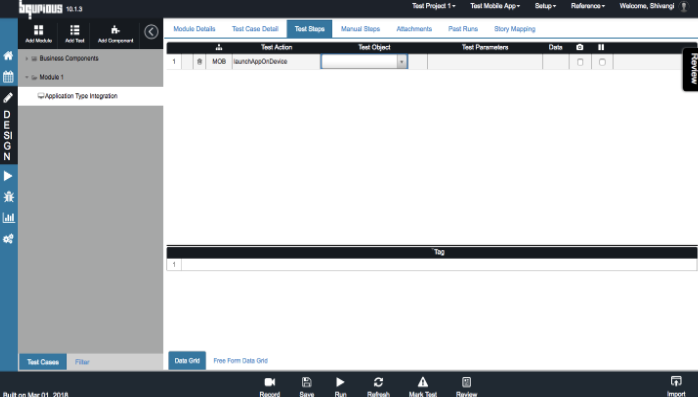Click the Add Module icon
This screenshot has width=698, height=397.
coord(39,30)
